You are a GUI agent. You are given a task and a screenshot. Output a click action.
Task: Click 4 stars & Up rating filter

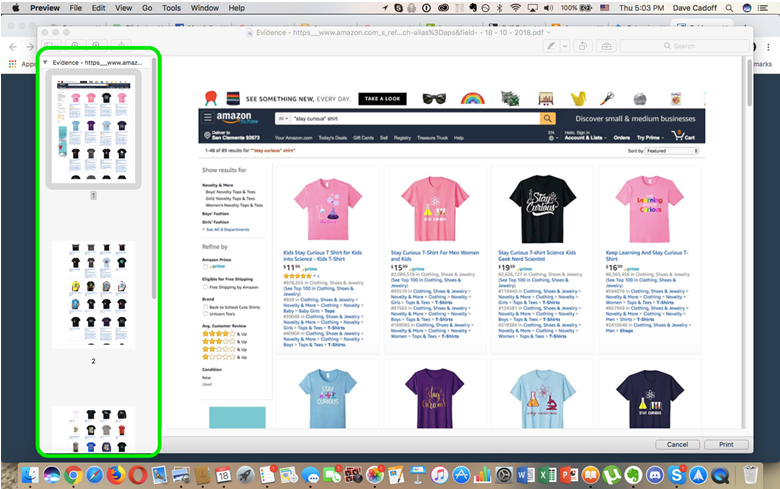pyautogui.click(x=224, y=334)
